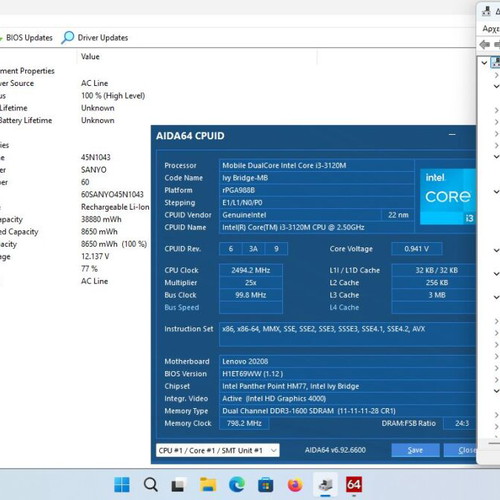Click the Value column header

[90, 57]
